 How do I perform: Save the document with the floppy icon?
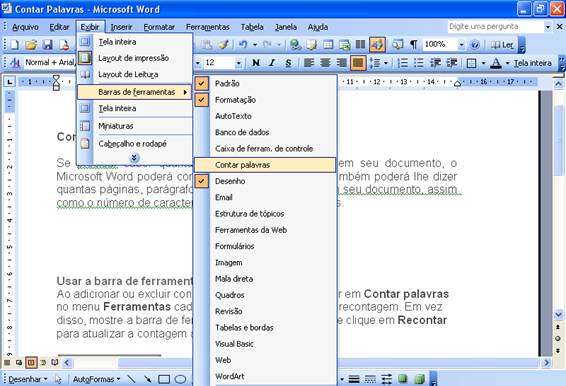48,45
